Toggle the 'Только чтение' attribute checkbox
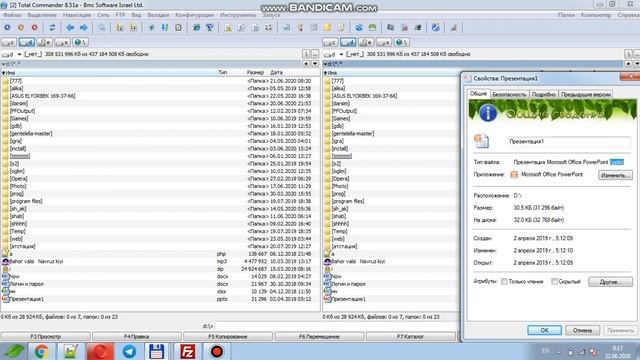Viewport: 640px width, 360px height. [504, 282]
